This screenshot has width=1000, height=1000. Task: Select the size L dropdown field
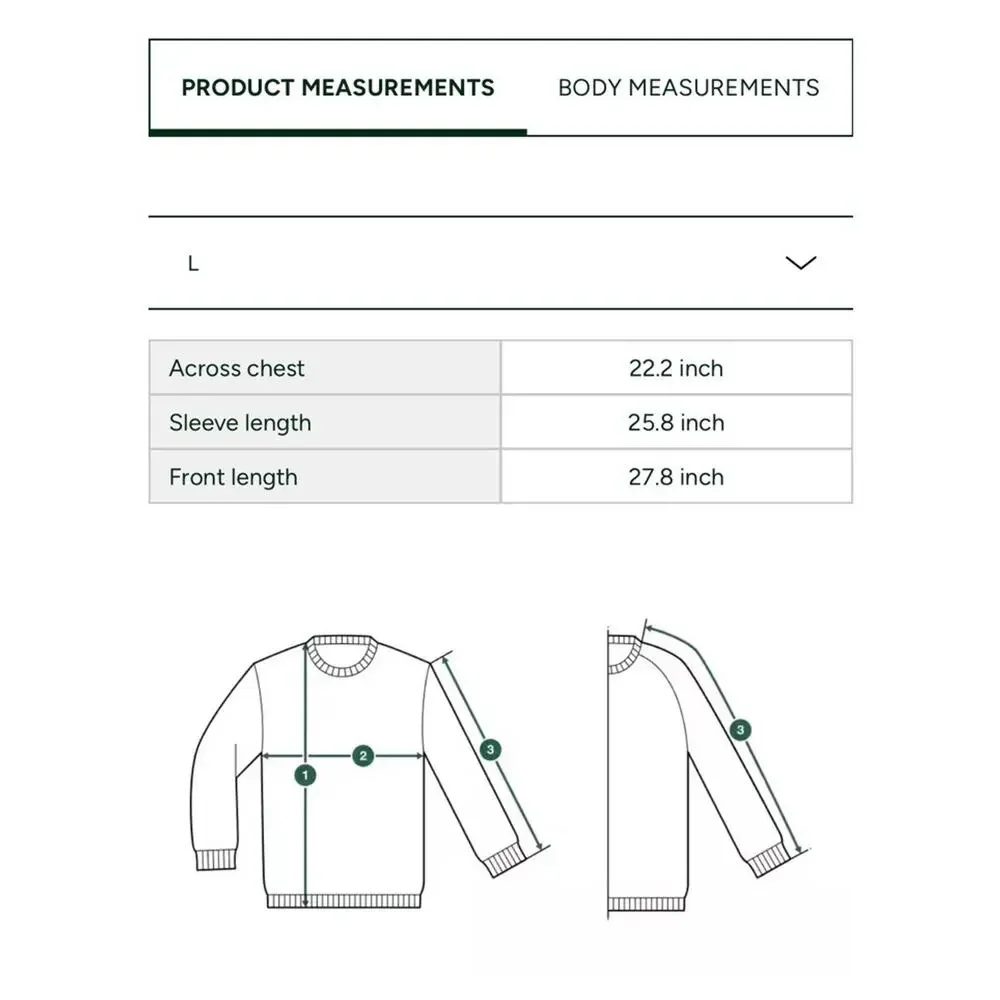click(x=501, y=263)
